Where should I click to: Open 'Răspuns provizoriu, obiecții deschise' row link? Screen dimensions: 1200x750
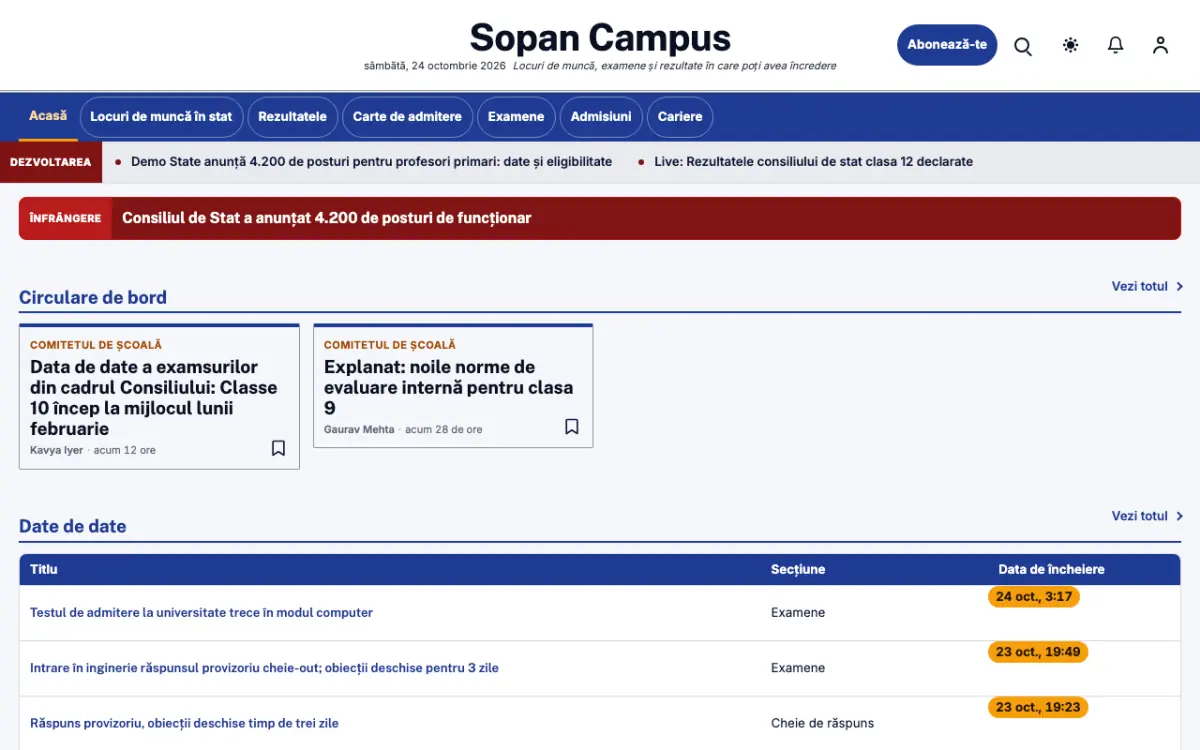[x=184, y=723]
